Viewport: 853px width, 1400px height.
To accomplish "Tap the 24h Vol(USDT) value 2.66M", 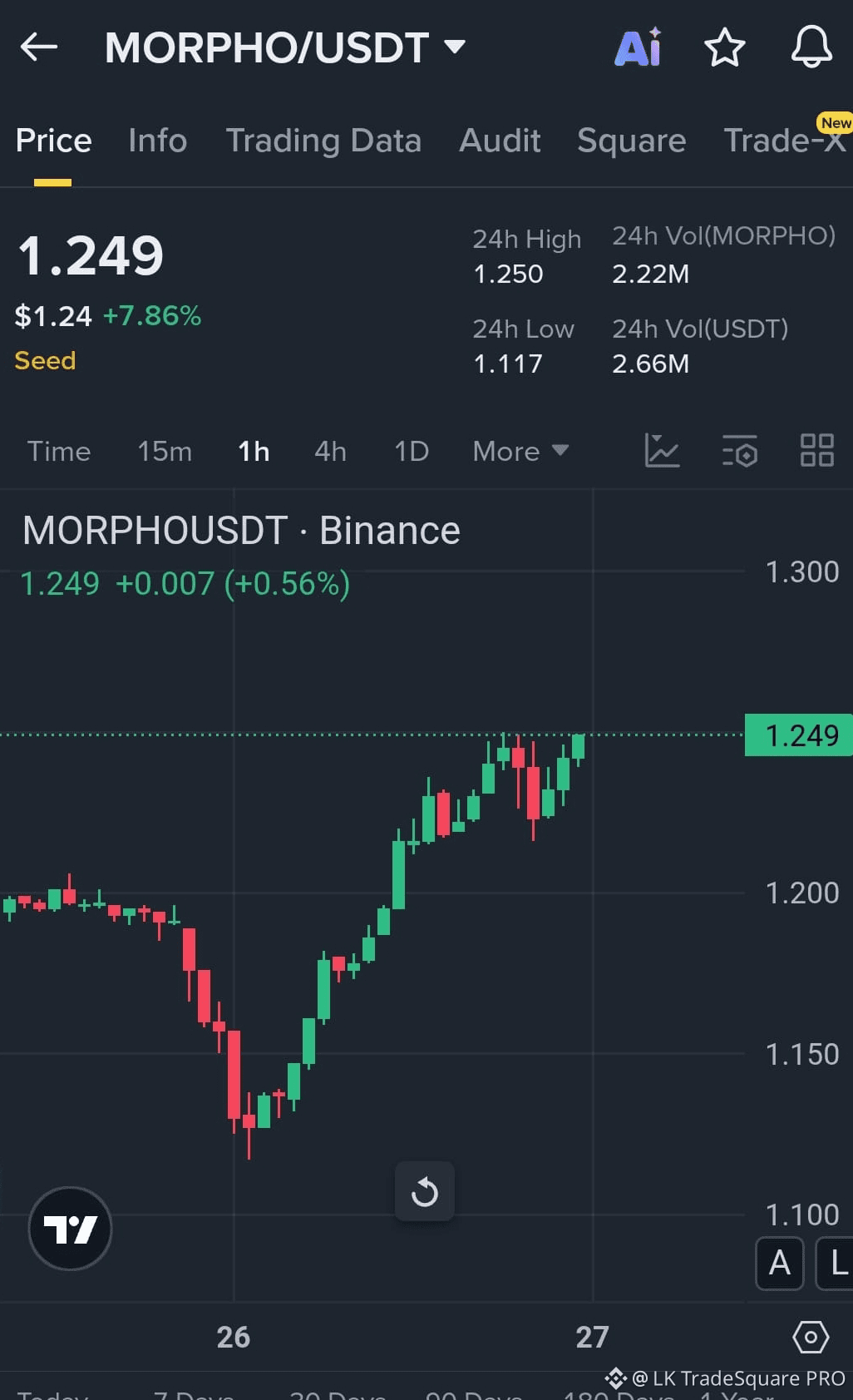I will (x=650, y=364).
